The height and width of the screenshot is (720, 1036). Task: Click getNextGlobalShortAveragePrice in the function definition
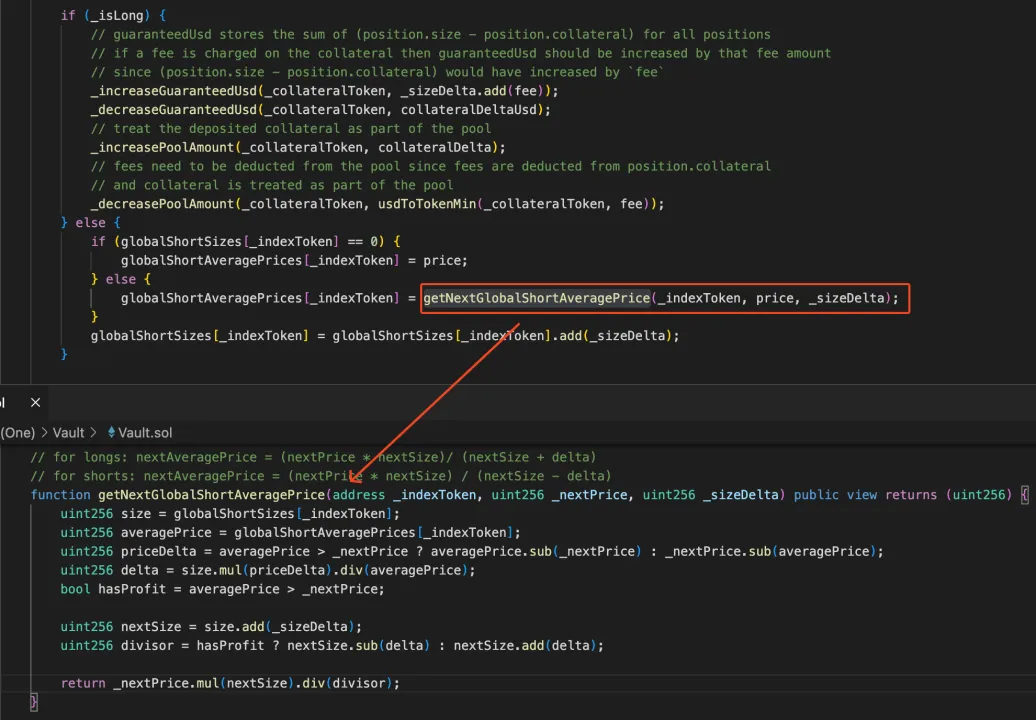pos(211,494)
